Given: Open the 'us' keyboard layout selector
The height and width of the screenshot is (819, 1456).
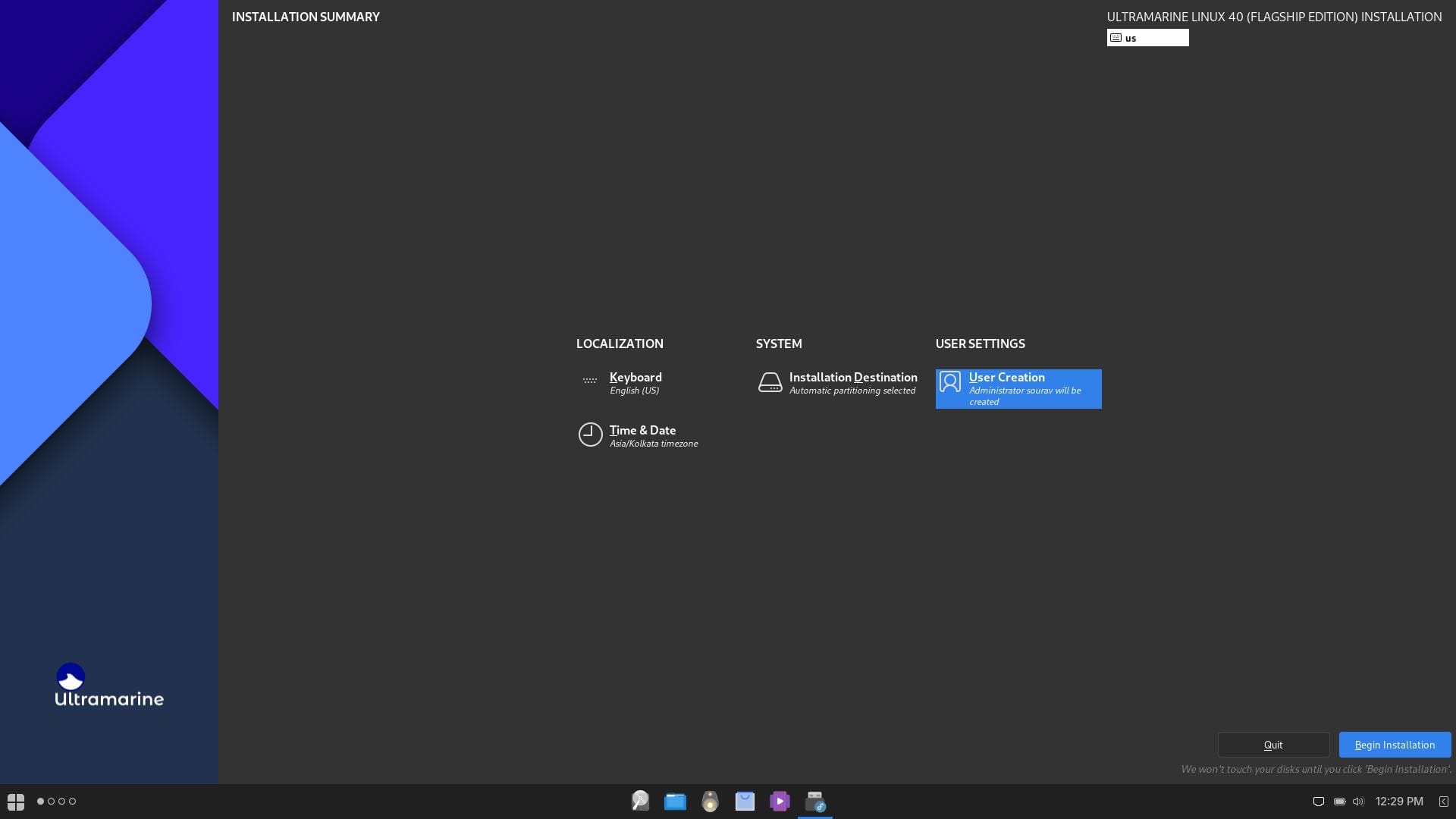Looking at the screenshot, I should (1147, 37).
